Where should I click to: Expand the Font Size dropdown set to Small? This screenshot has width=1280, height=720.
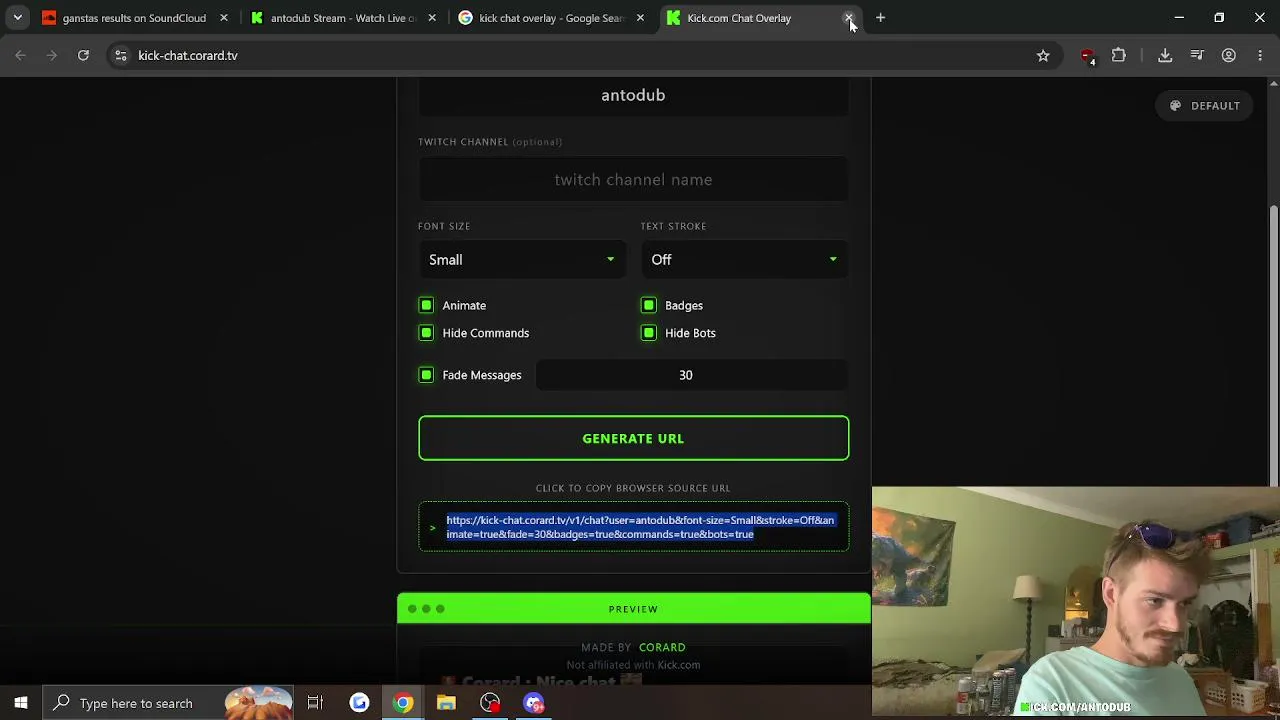522,259
